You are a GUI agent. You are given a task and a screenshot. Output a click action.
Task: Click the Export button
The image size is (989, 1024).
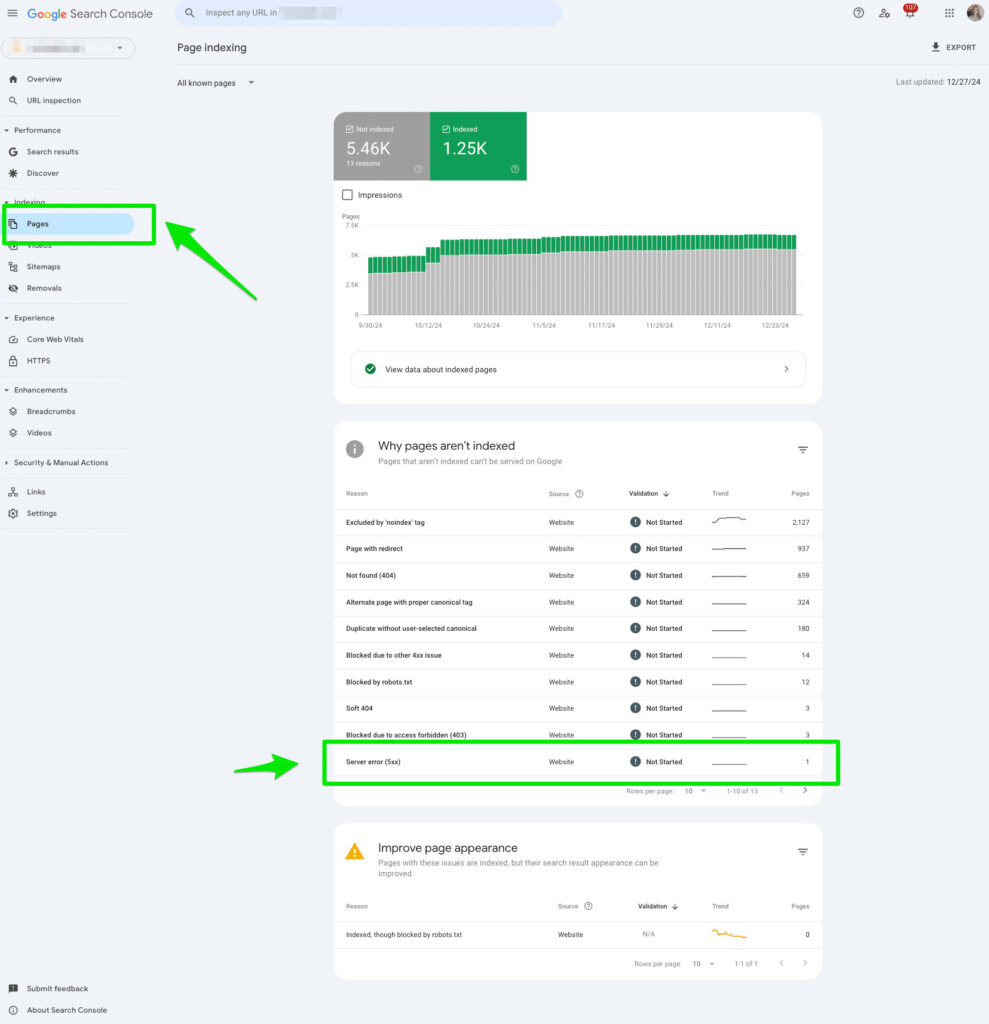coord(952,47)
